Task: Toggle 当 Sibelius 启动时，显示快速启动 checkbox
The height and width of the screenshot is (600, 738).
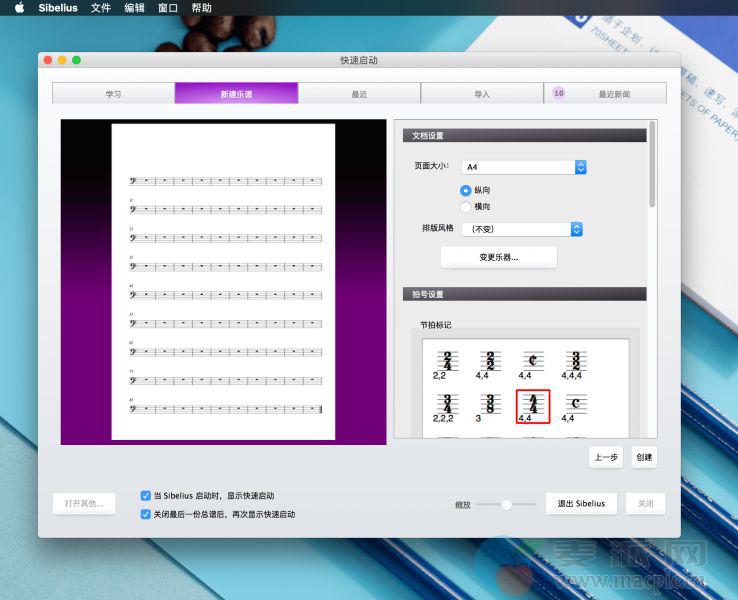Action: tap(147, 495)
